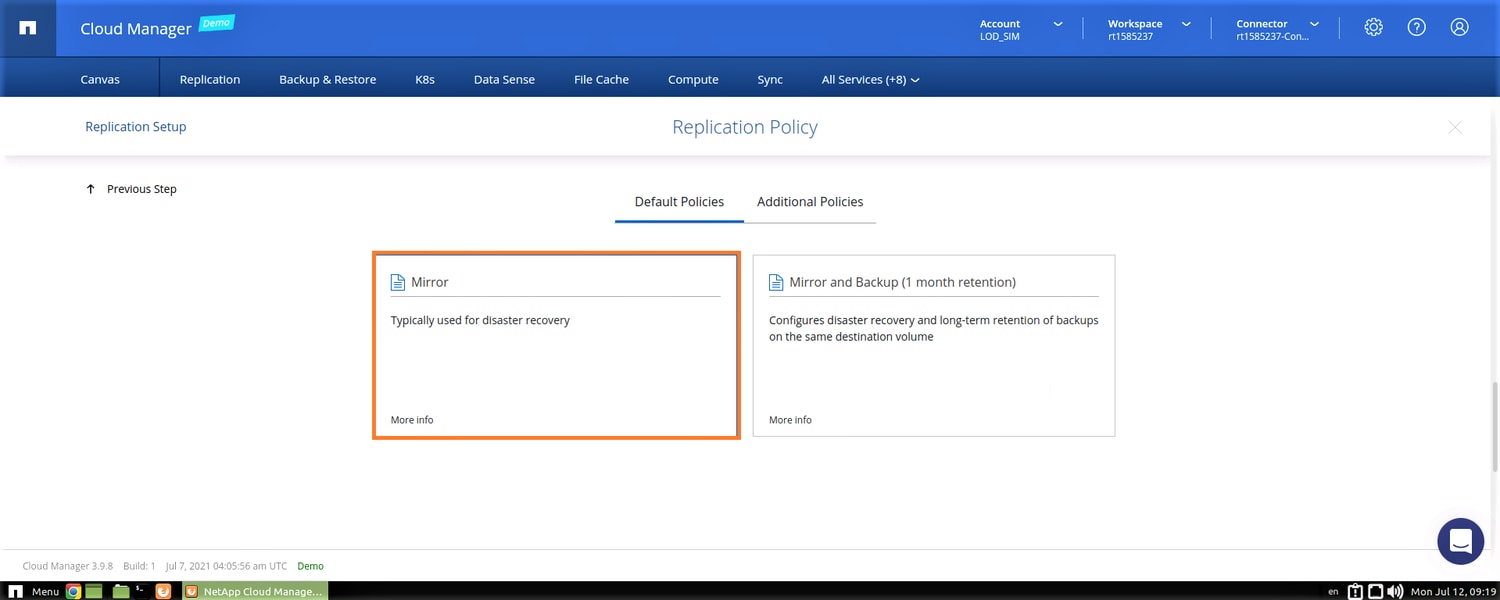The height and width of the screenshot is (600, 1500).
Task: Open the Data Sense menu item
Action: click(504, 79)
